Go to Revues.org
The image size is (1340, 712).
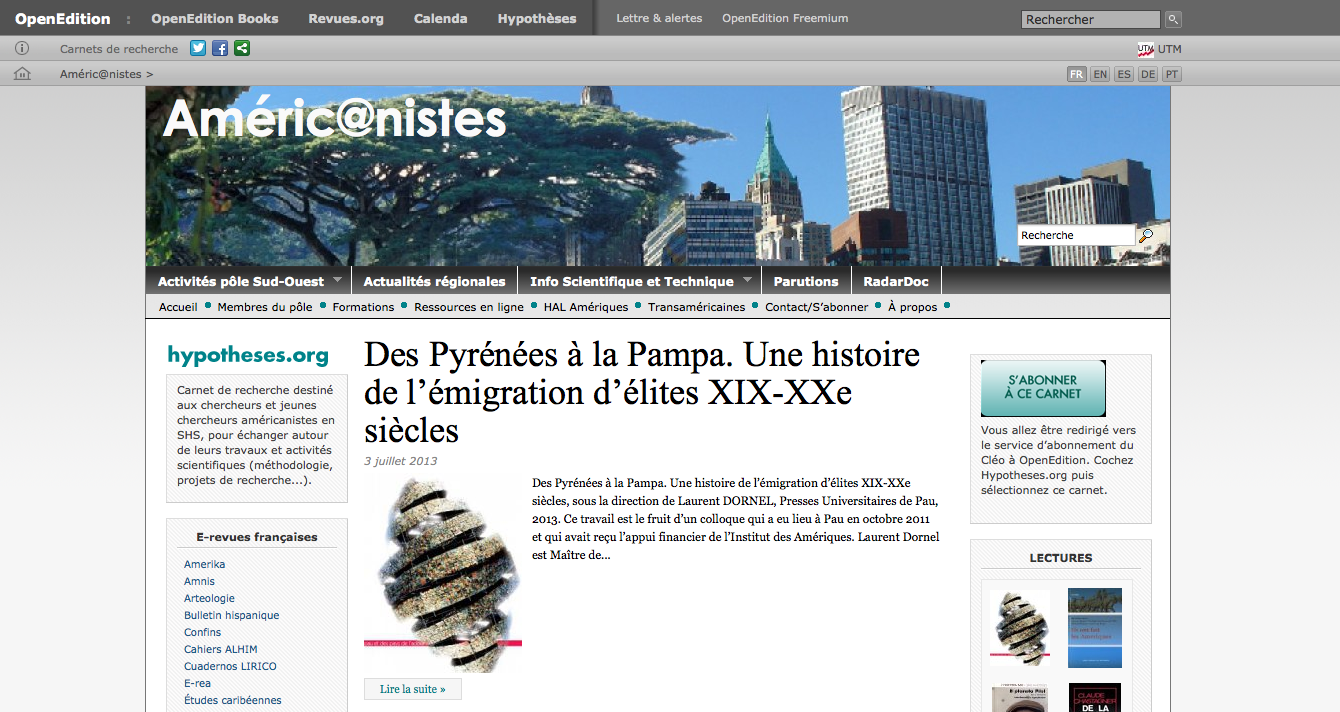[x=346, y=18]
